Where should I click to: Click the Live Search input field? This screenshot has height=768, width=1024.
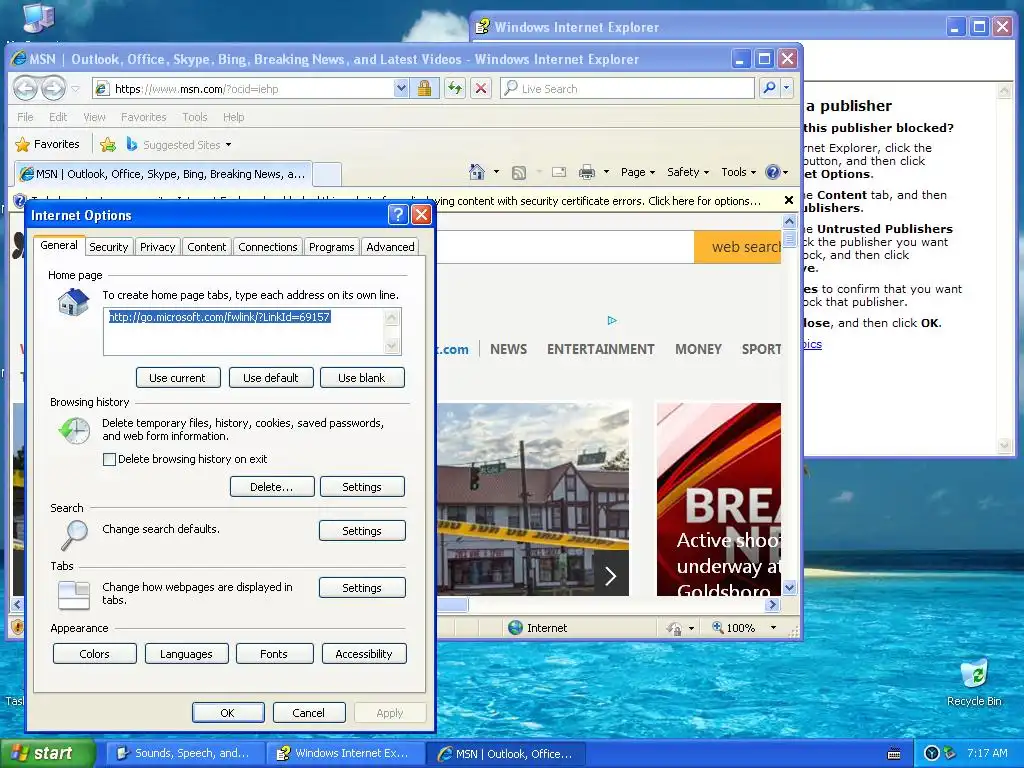(x=628, y=88)
